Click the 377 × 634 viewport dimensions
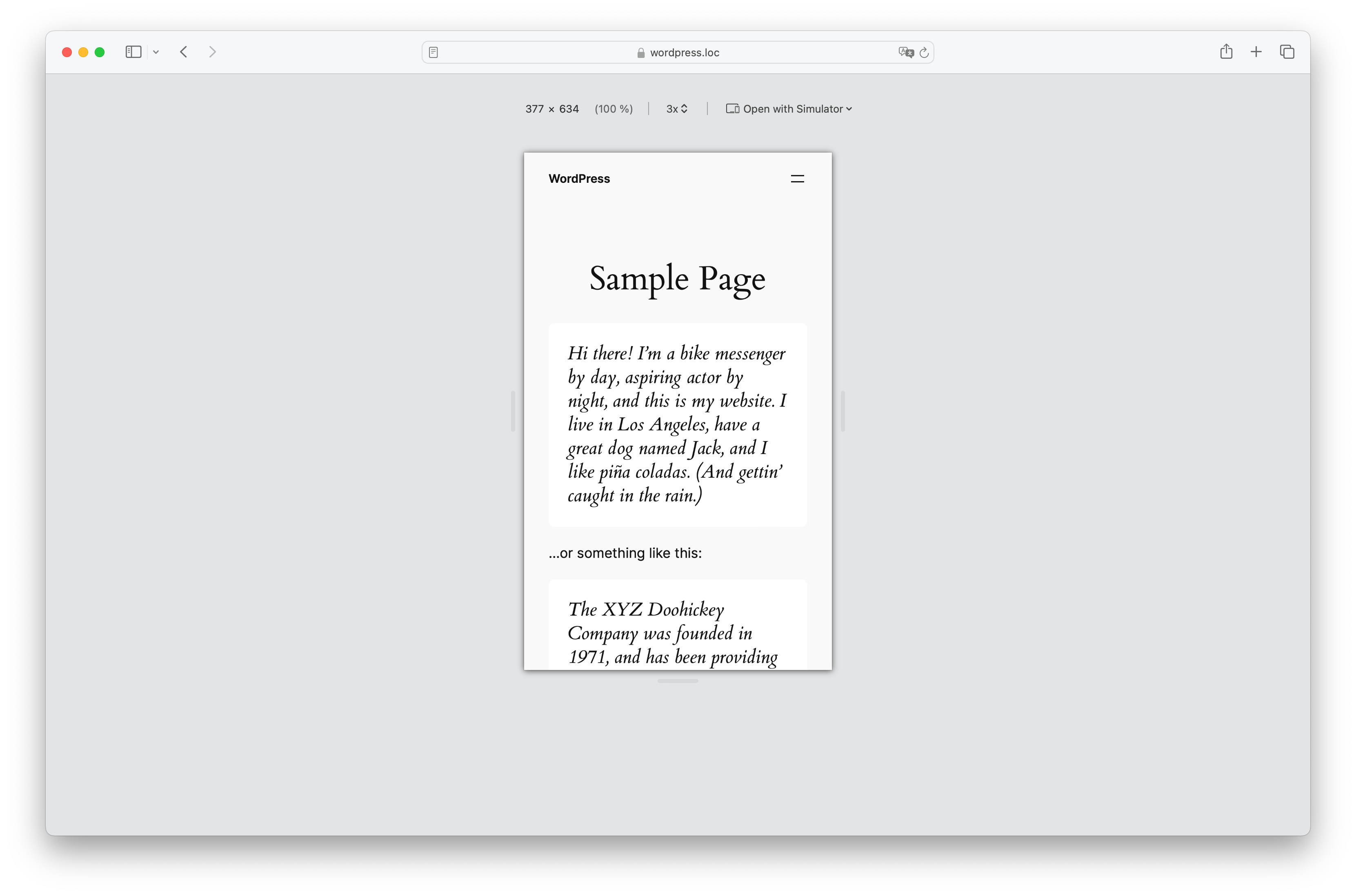 pos(551,109)
